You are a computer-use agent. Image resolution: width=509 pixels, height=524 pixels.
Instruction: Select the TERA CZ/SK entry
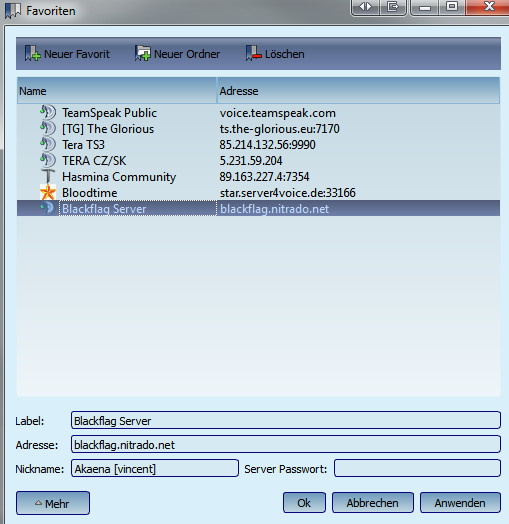94,161
